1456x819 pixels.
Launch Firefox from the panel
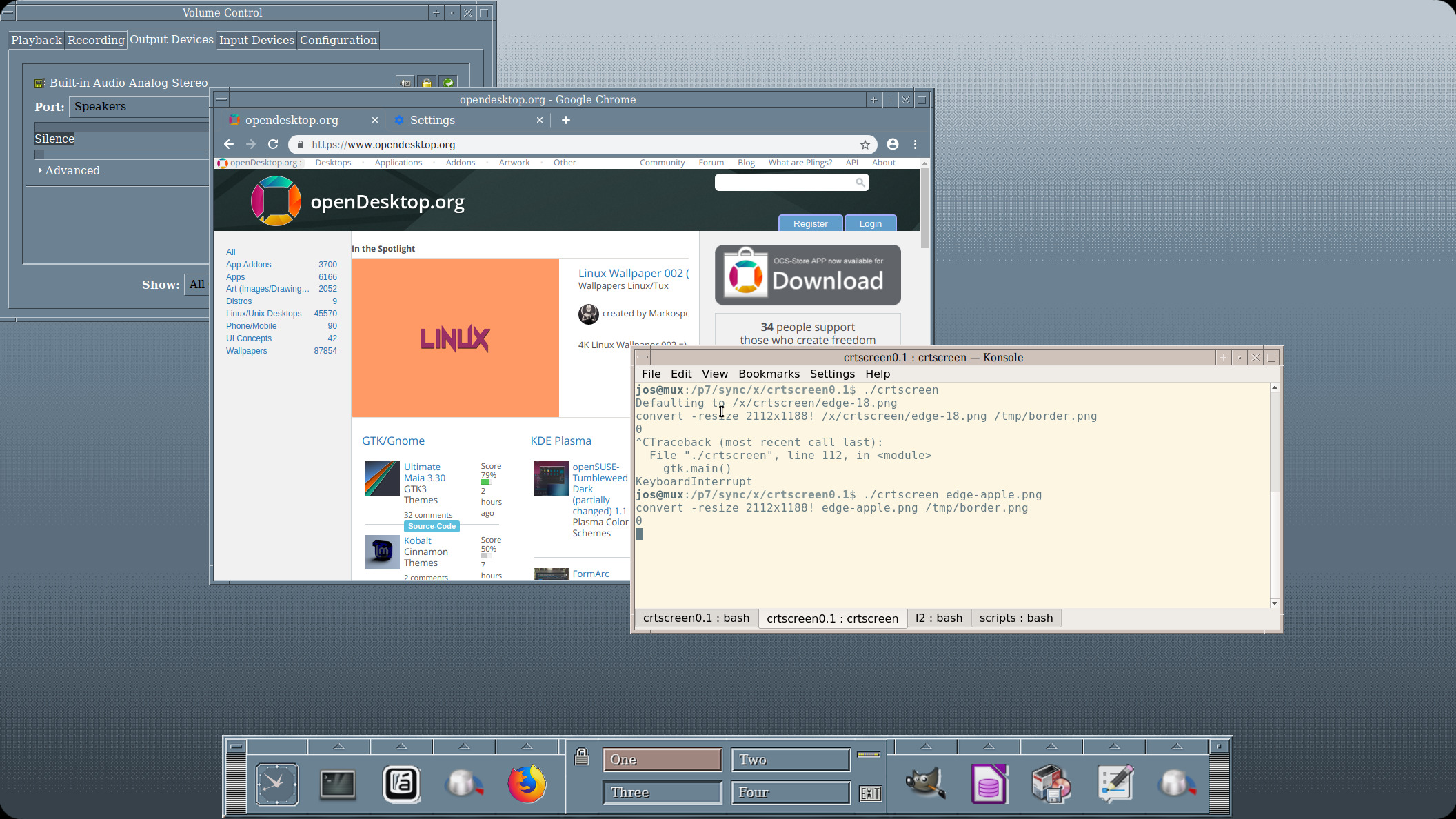[527, 784]
